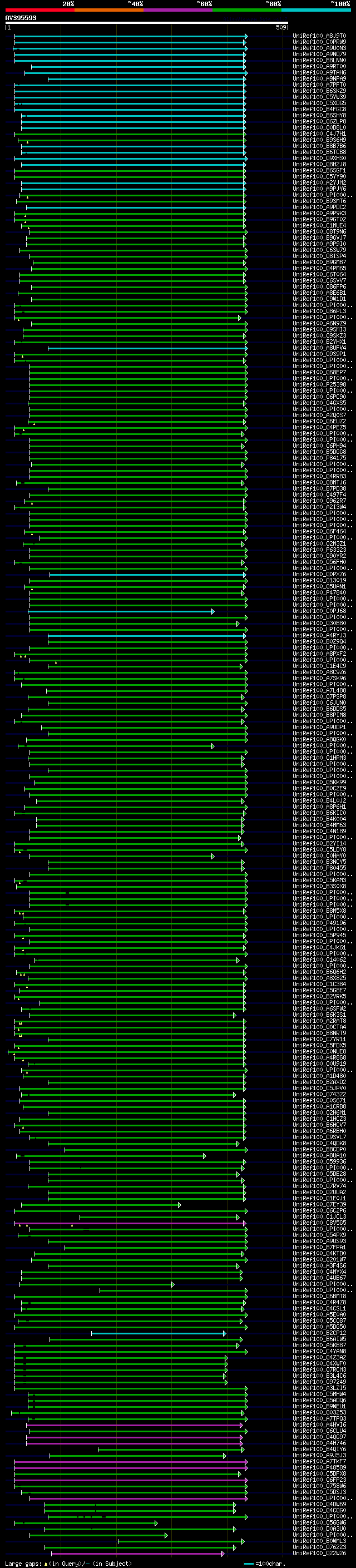The image size is (356, 1568).
Task: Select hit label UniRef100_C5DSJ3
Action: point(319,1491)
